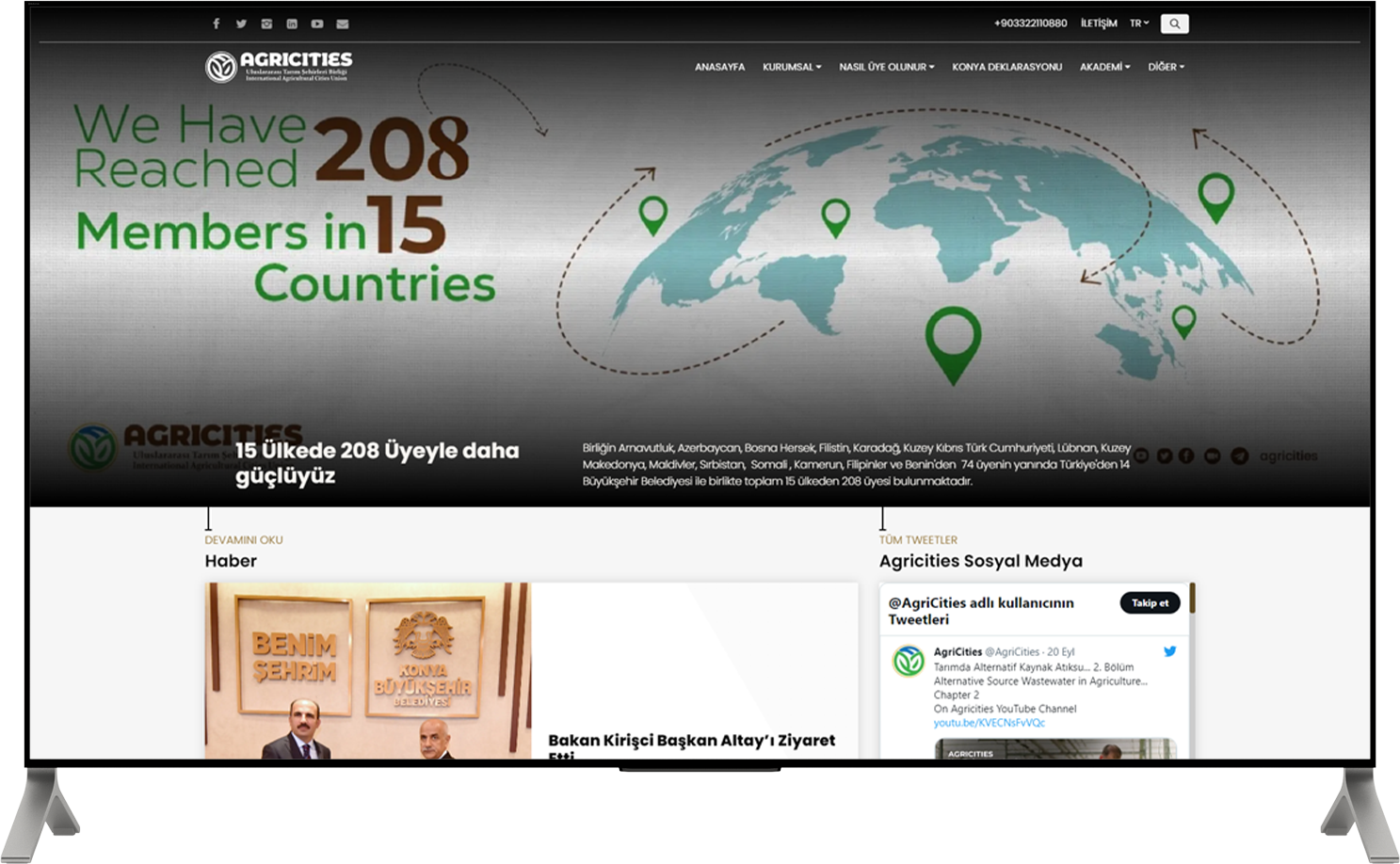Open the Instagram icon in top bar

(266, 24)
